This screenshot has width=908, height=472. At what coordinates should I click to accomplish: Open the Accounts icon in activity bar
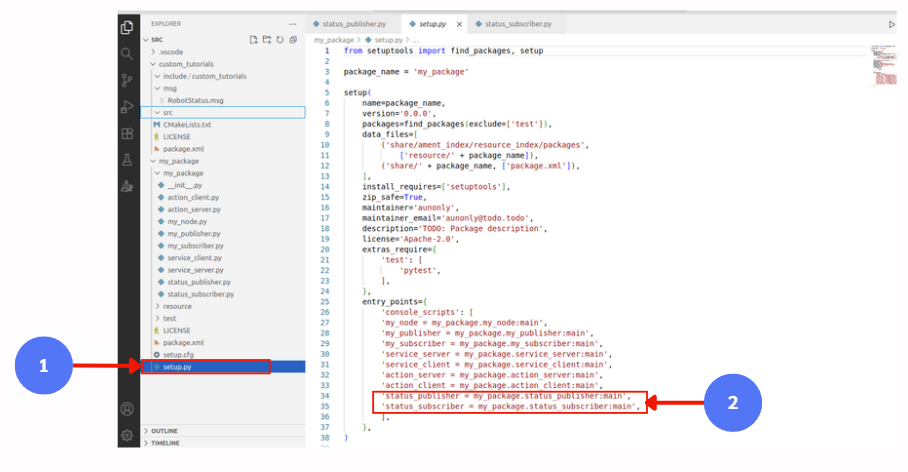[x=127, y=408]
